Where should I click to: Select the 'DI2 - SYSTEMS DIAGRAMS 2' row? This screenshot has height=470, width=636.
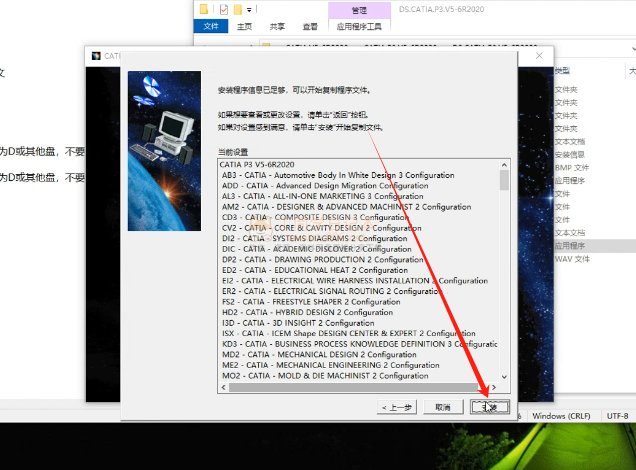coord(314,238)
